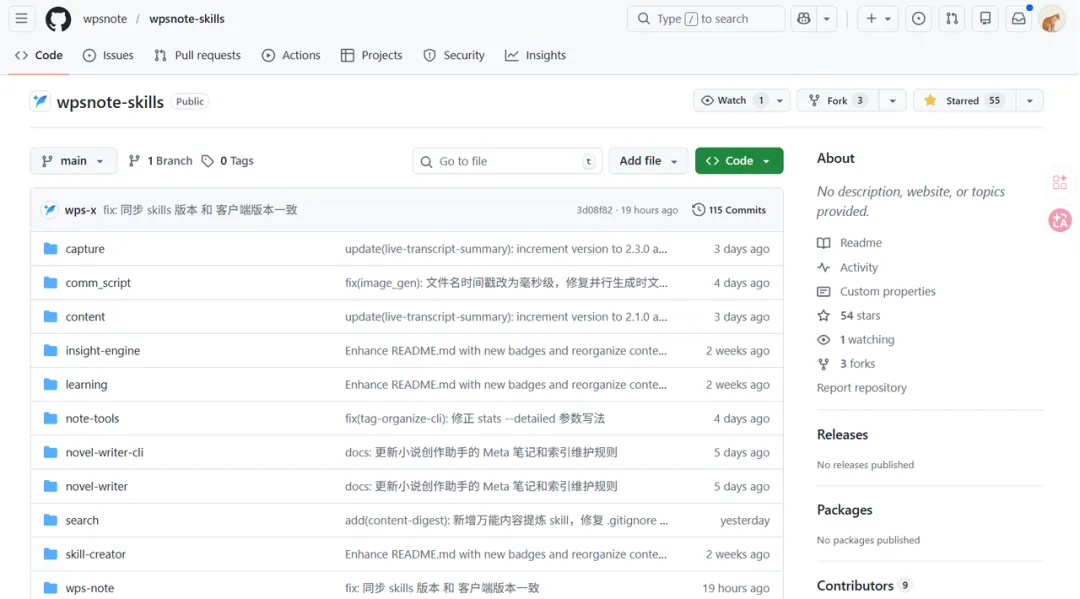The width and height of the screenshot is (1080, 599).
Task: Click the capture folder icon
Action: (x=50, y=249)
